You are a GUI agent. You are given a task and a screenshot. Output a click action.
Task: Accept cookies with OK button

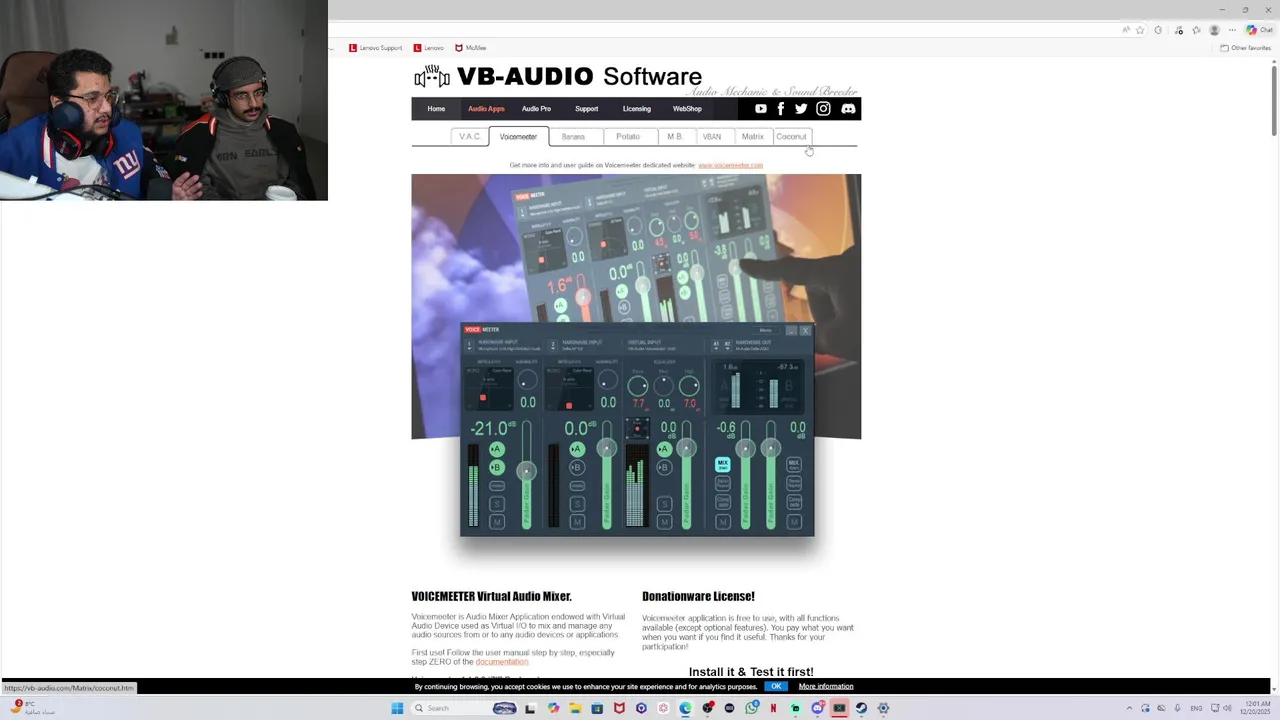776,686
